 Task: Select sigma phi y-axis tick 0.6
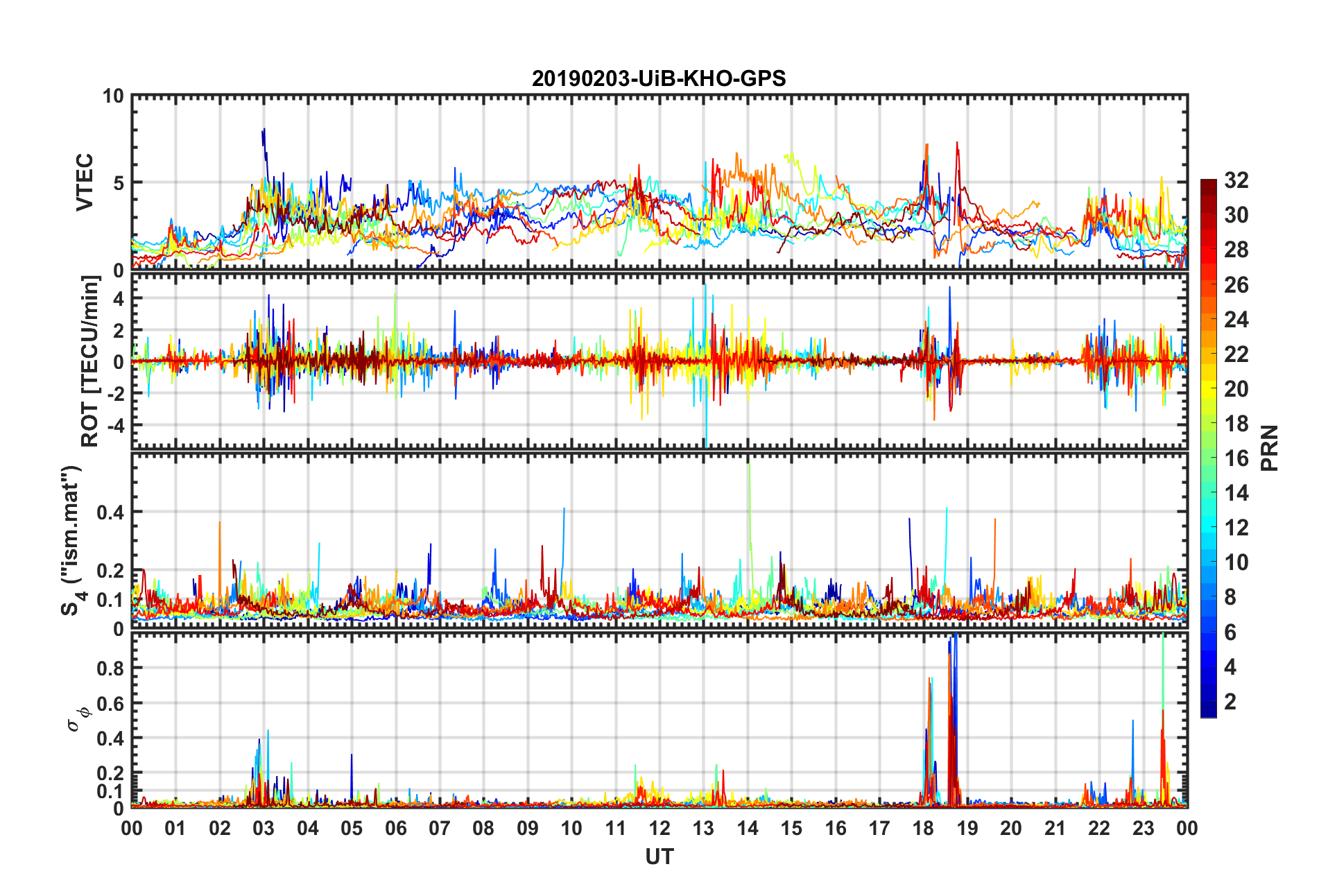[110, 703]
